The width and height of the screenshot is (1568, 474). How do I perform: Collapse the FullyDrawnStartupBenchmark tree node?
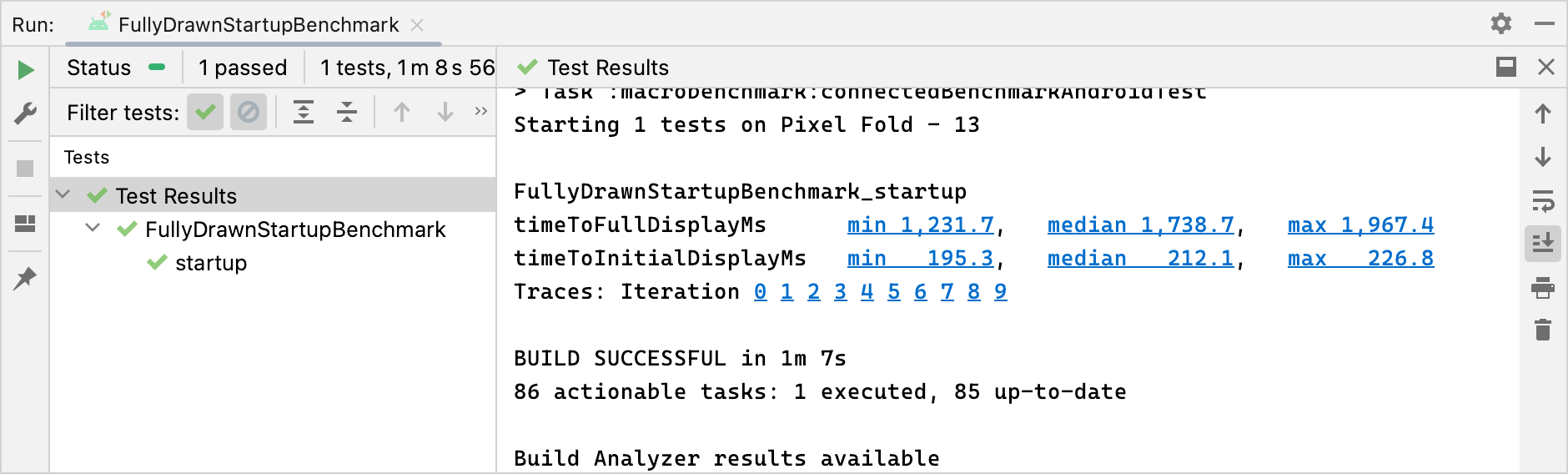tap(93, 229)
